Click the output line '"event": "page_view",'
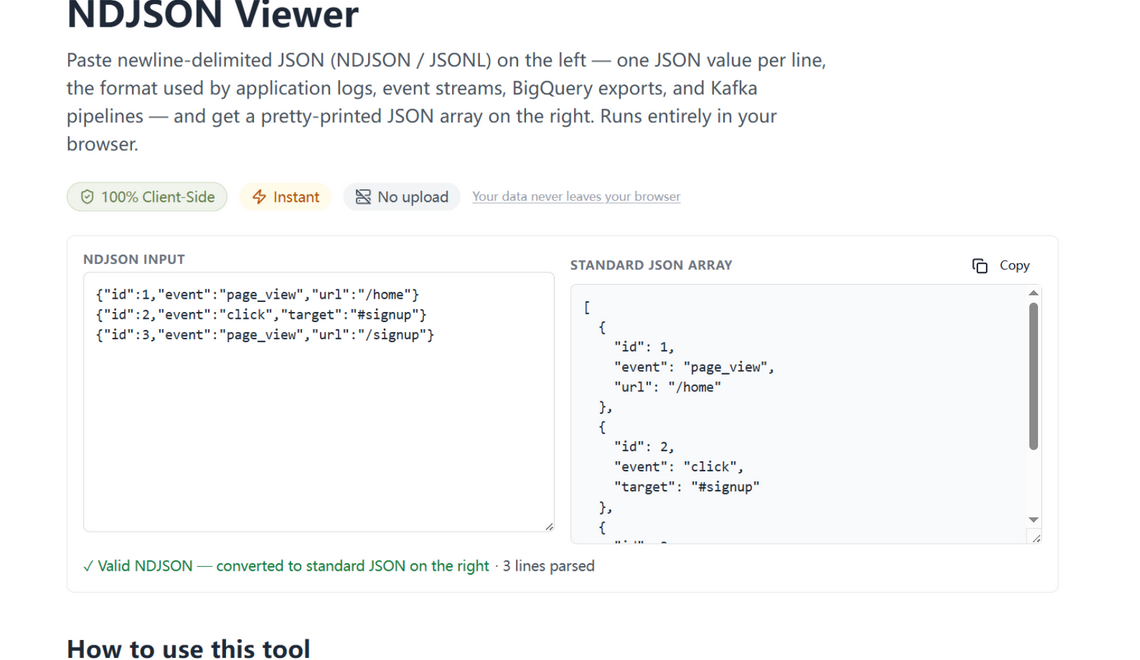1140x660 pixels. 694,367
